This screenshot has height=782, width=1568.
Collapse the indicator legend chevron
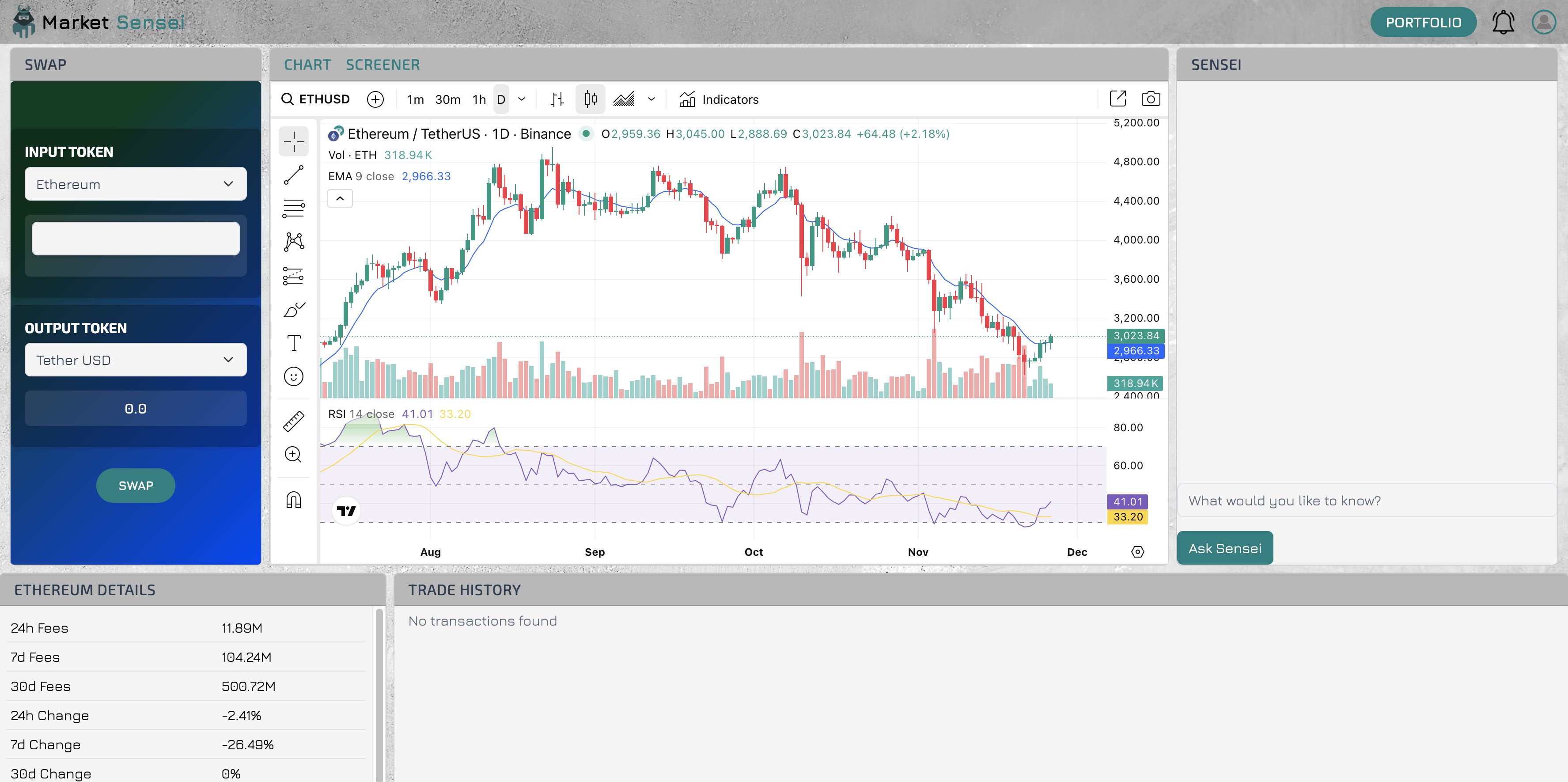coord(340,198)
